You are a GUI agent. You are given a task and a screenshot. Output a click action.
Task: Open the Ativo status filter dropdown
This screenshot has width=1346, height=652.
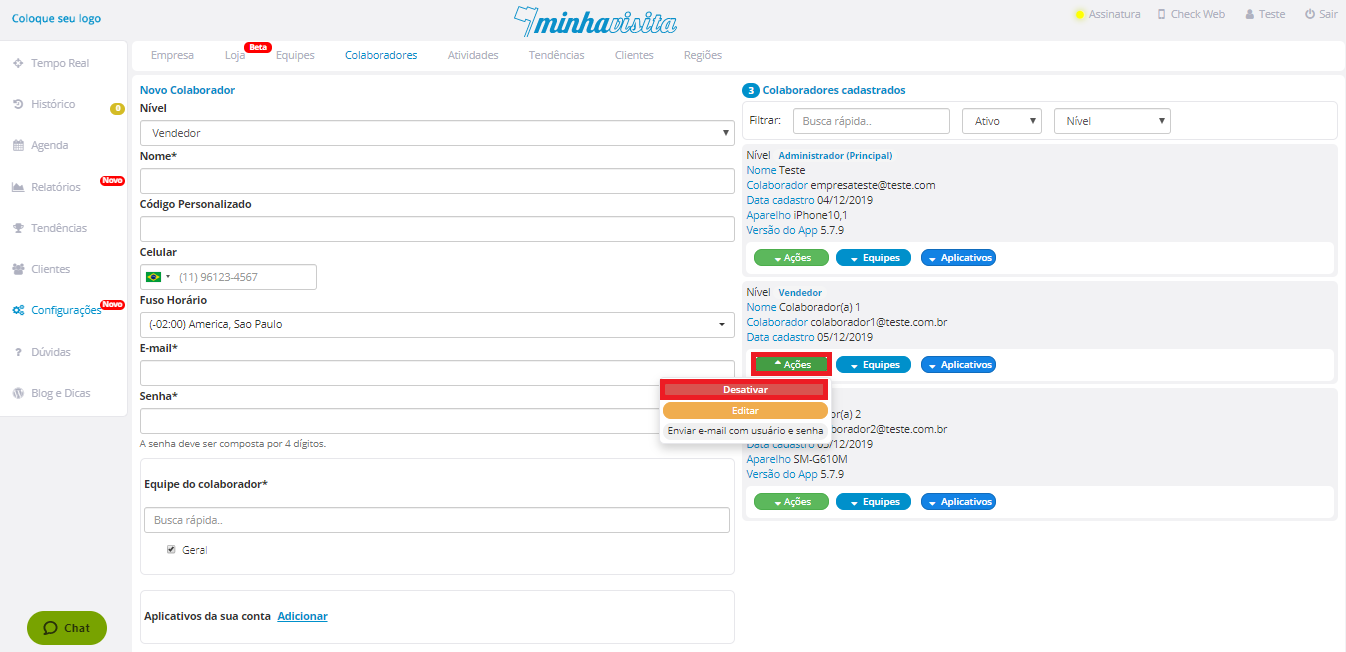pyautogui.click(x=1002, y=121)
